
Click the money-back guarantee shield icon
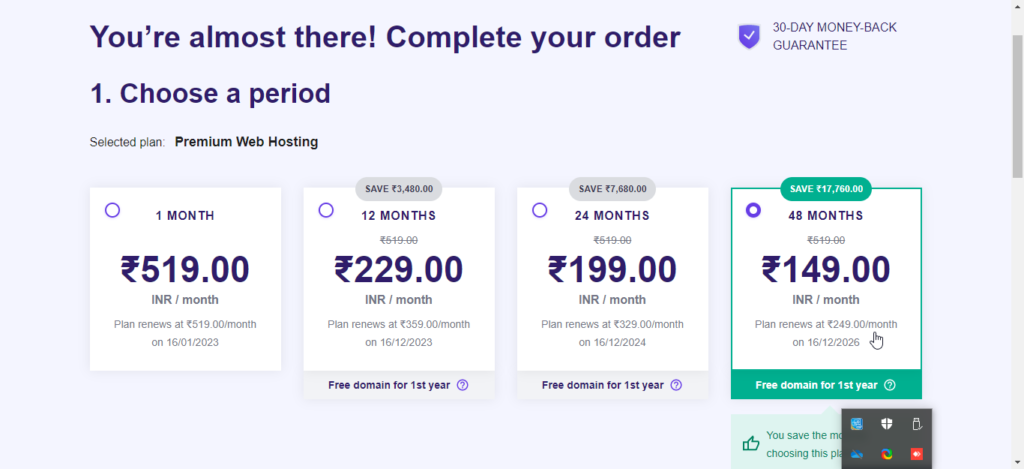pyautogui.click(x=749, y=37)
